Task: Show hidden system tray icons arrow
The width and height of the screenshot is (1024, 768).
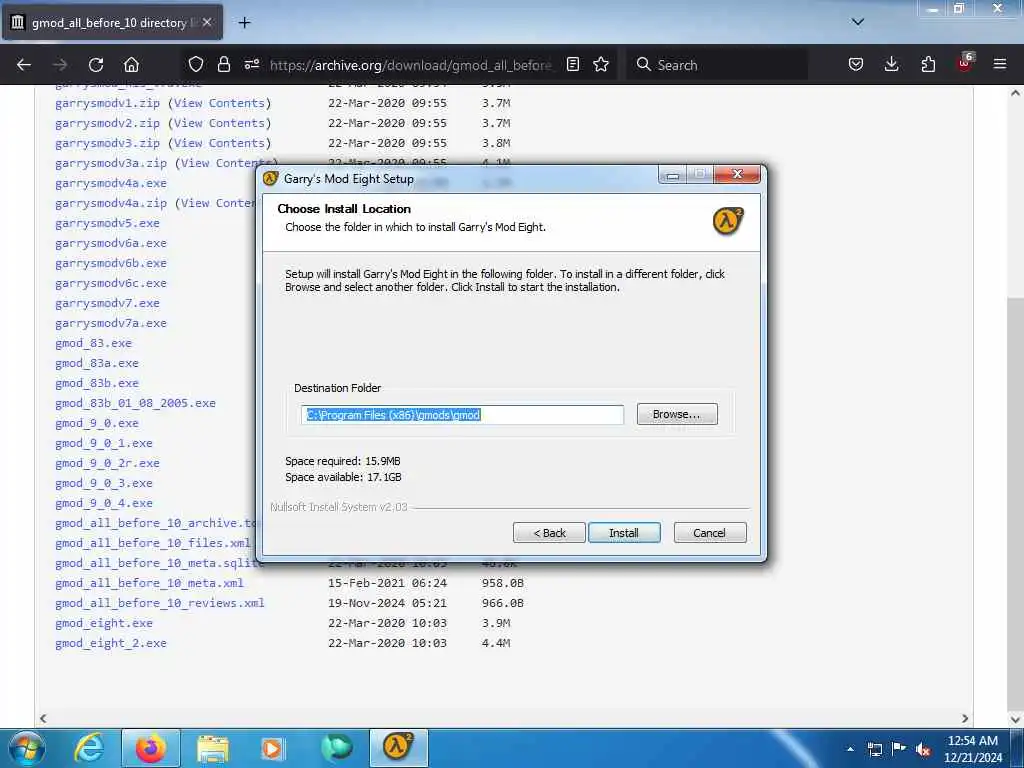Action: tap(850, 749)
